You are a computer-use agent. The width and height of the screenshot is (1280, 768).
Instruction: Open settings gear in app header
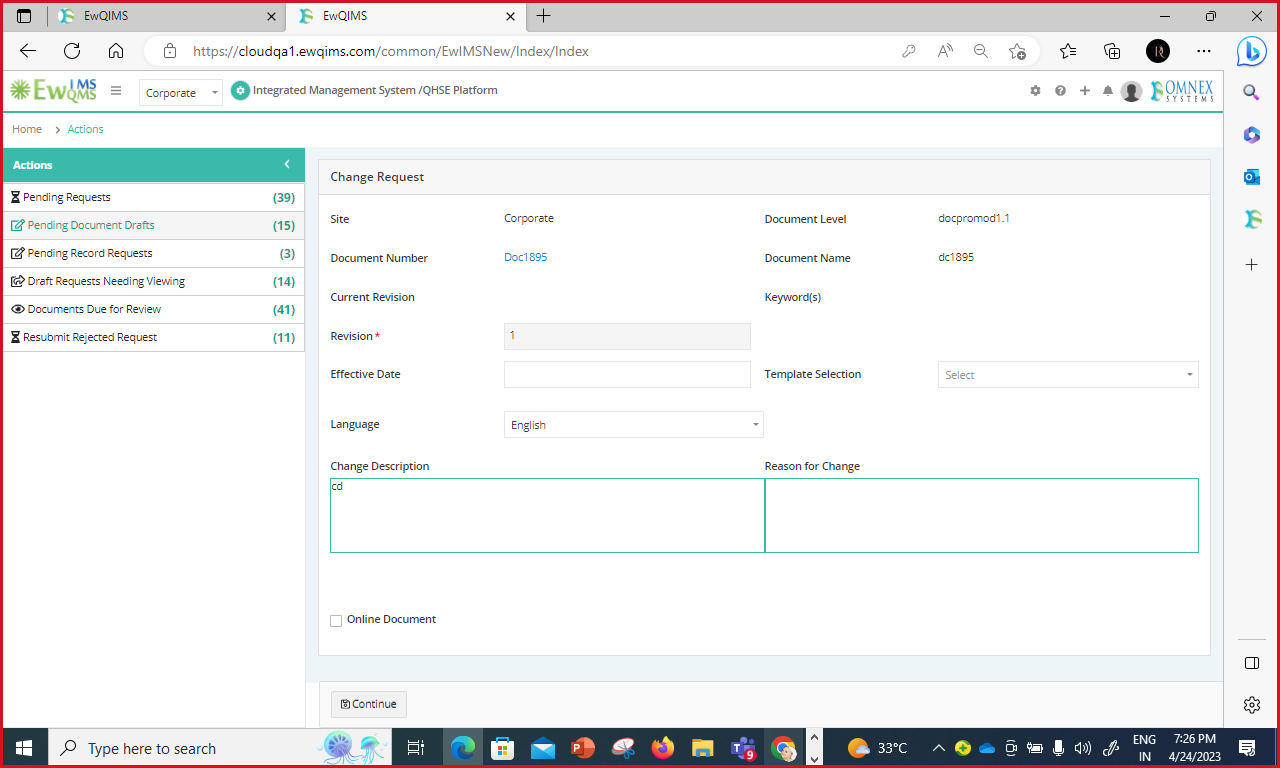[x=1035, y=91]
